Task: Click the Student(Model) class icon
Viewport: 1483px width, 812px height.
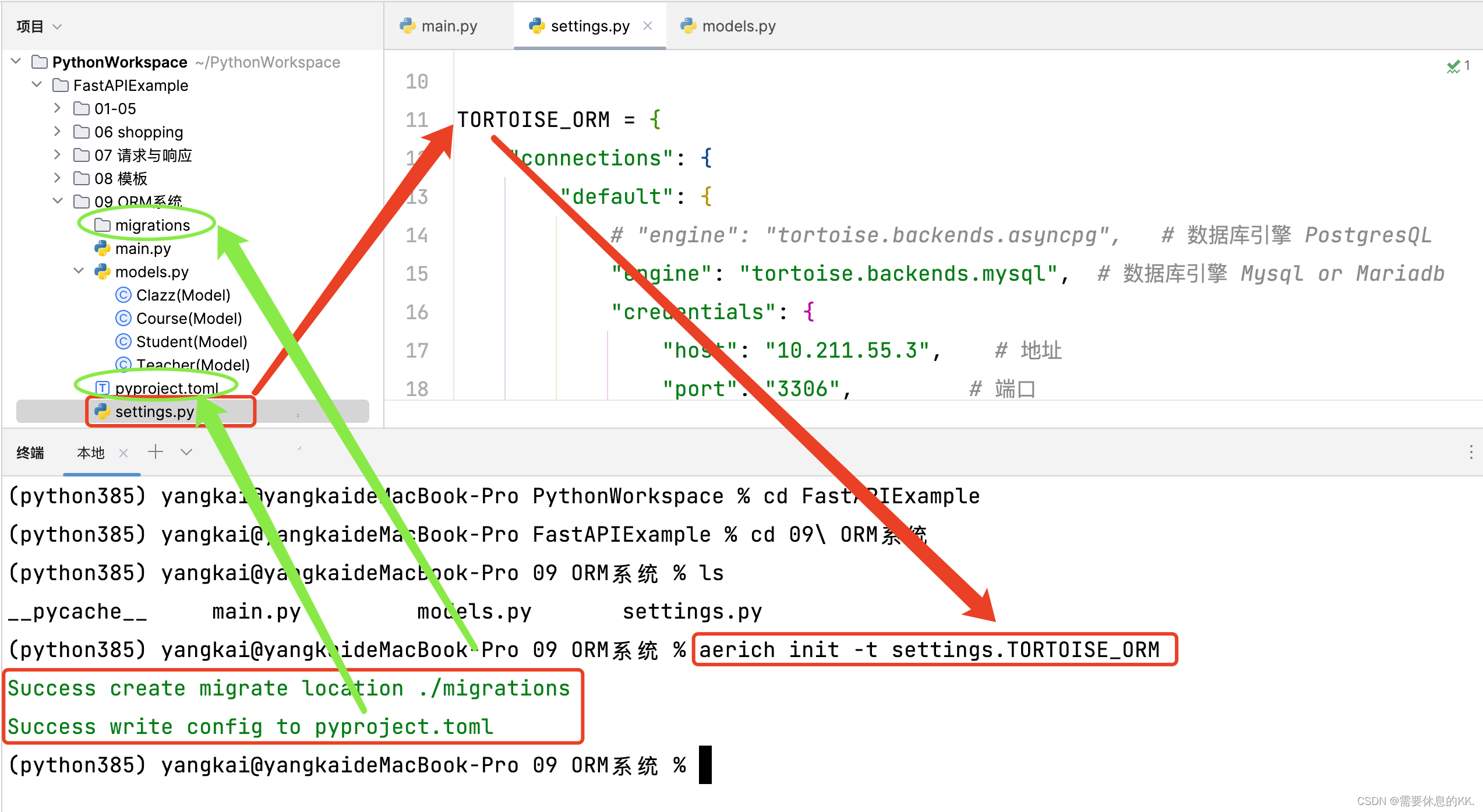Action: (123, 341)
